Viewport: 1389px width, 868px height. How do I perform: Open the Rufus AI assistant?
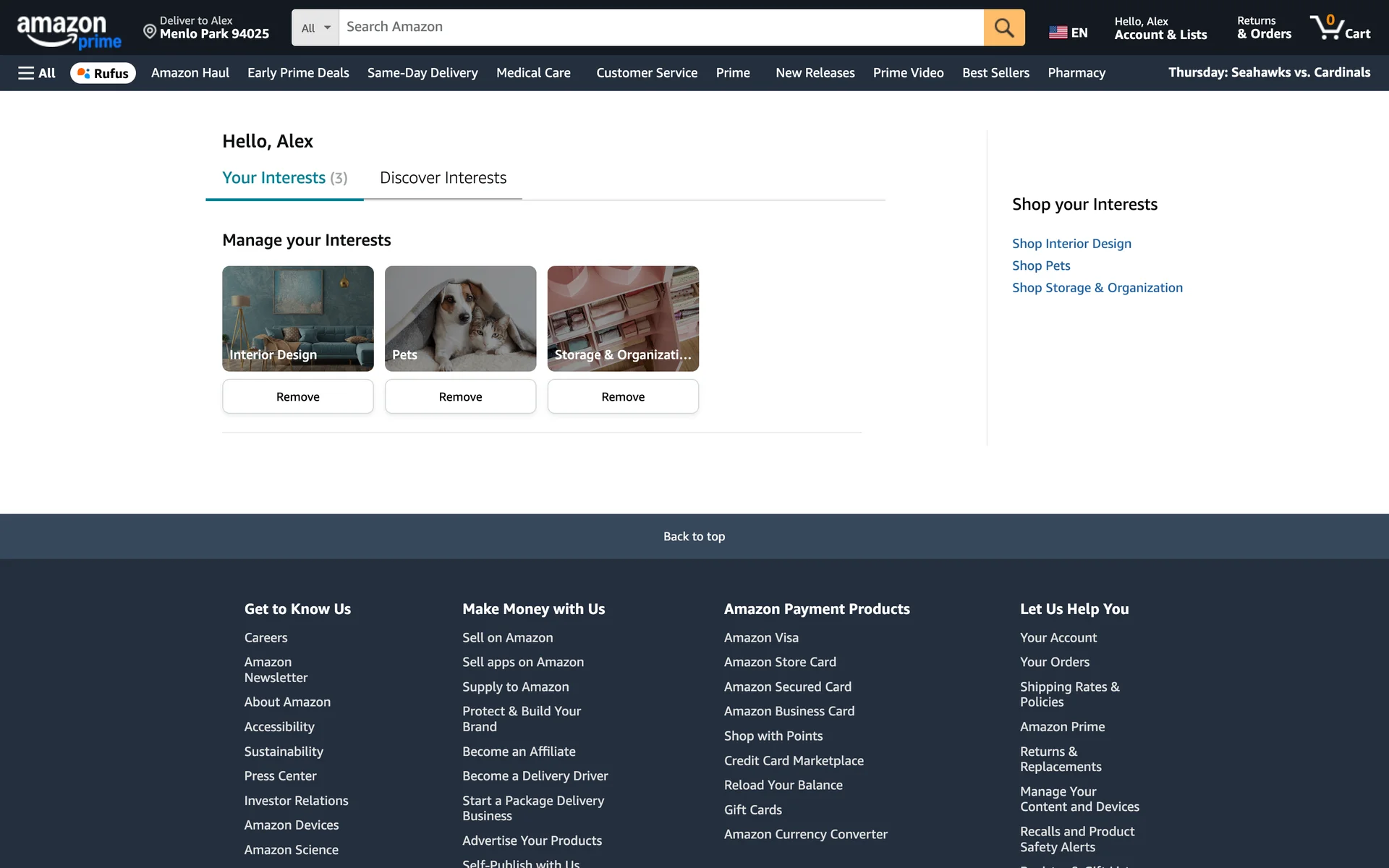tap(103, 73)
